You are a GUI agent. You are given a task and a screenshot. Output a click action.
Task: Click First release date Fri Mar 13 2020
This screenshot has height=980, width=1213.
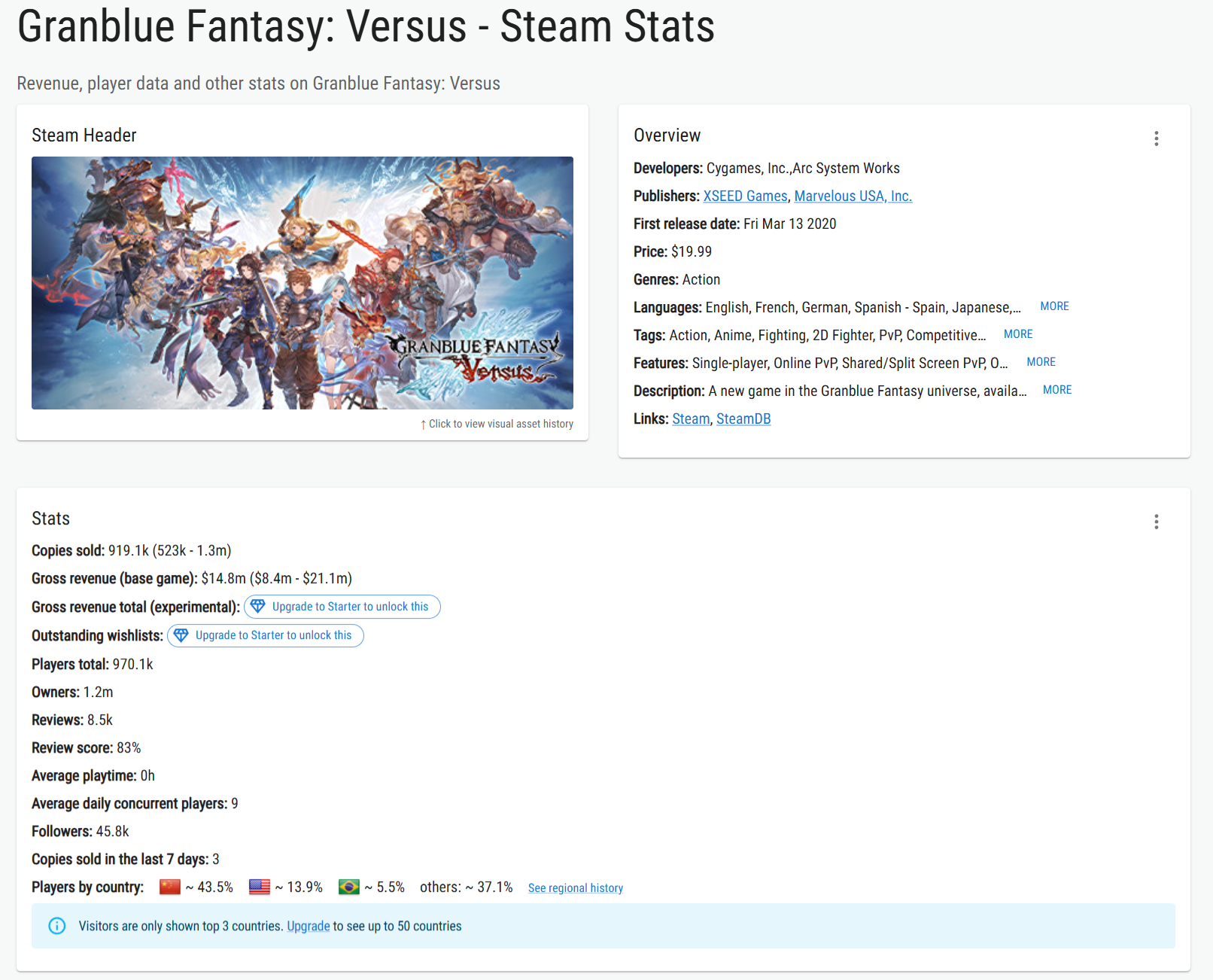[735, 224]
